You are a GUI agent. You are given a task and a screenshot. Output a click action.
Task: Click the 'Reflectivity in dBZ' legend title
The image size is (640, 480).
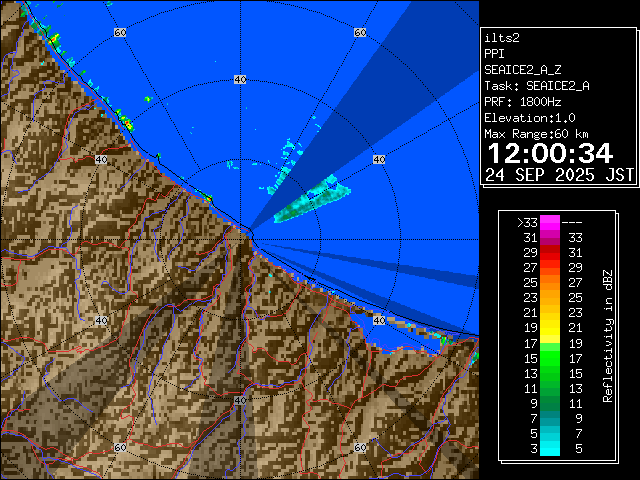click(x=607, y=335)
